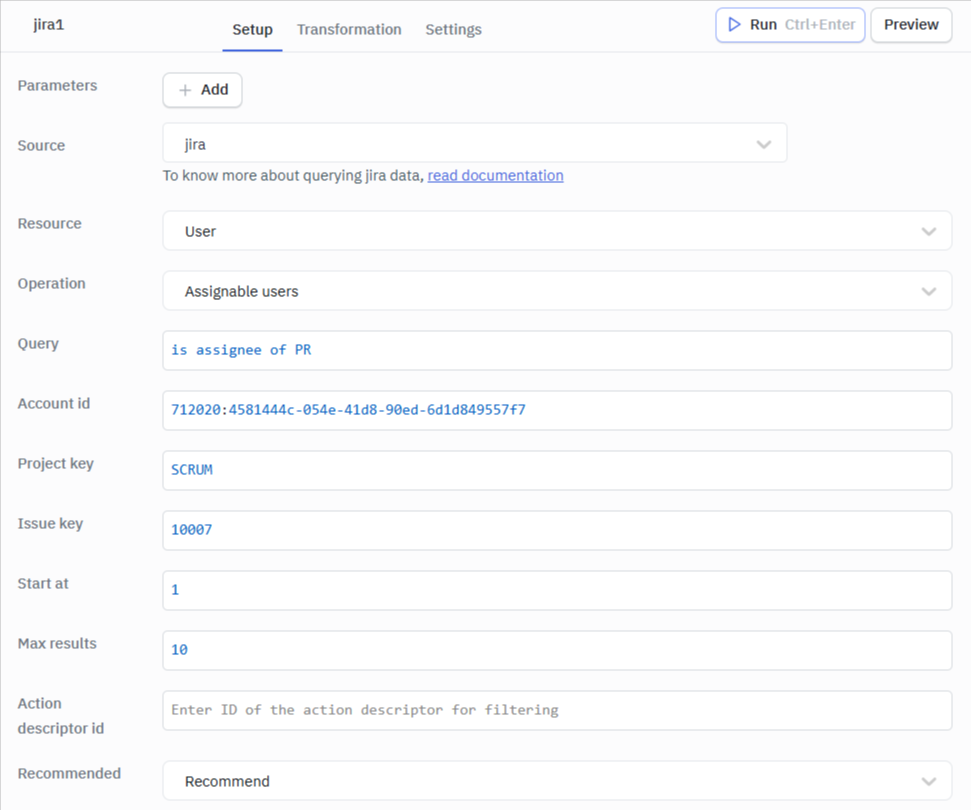
Task: Click the Recommended label
Action: (x=69, y=773)
